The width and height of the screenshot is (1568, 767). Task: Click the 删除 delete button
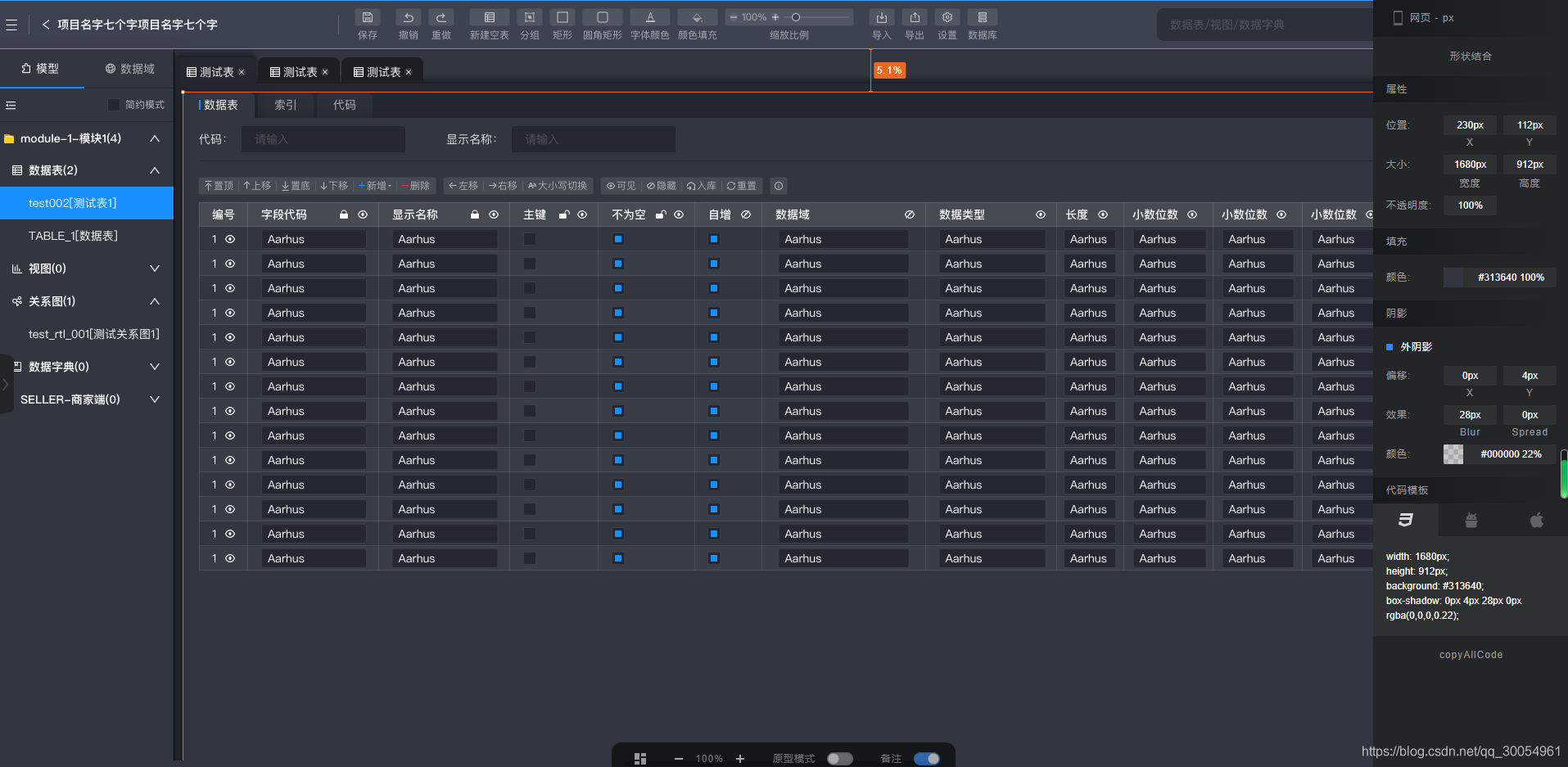coord(416,186)
